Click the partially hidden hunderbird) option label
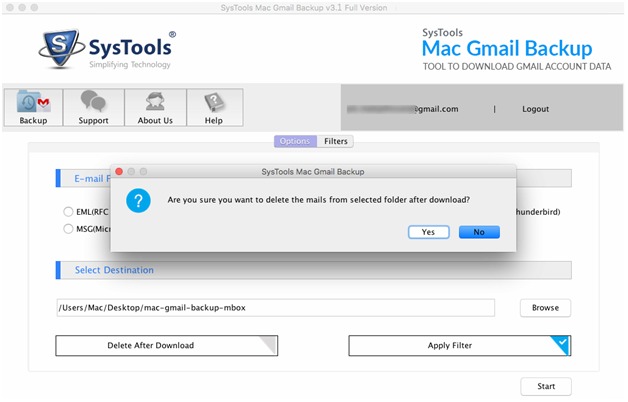 pyautogui.click(x=538, y=212)
